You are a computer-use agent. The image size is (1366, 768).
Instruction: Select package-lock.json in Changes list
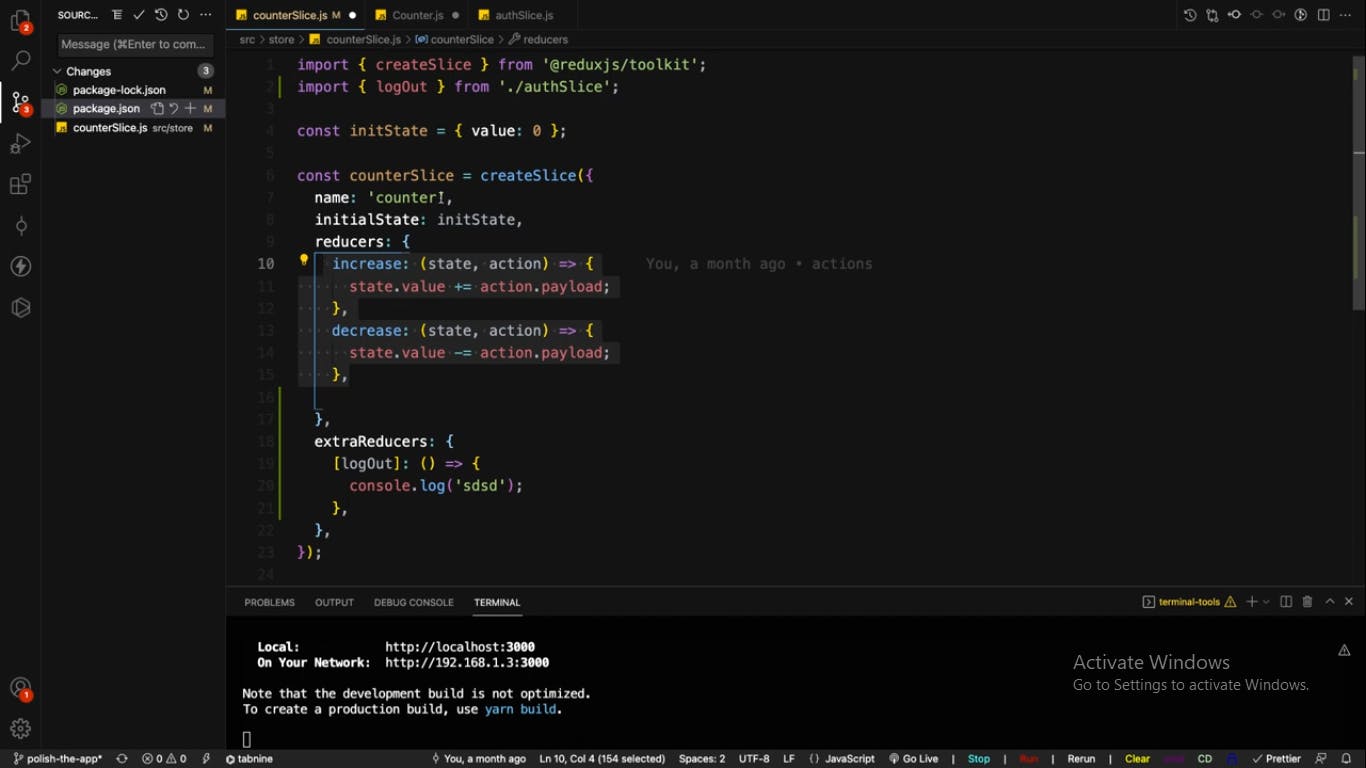(x=134, y=90)
